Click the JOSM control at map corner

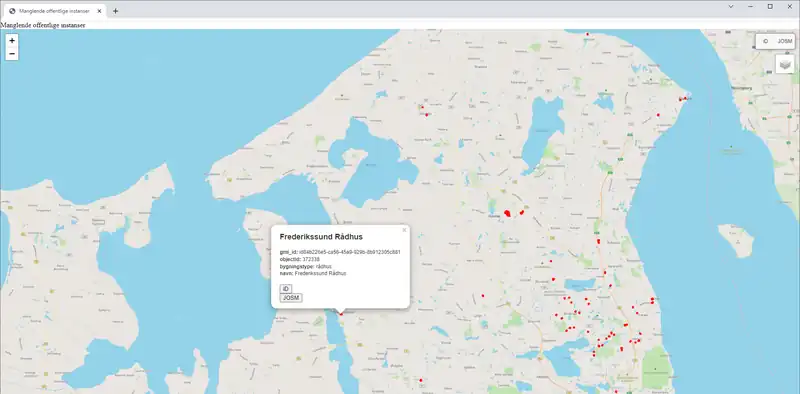785,41
